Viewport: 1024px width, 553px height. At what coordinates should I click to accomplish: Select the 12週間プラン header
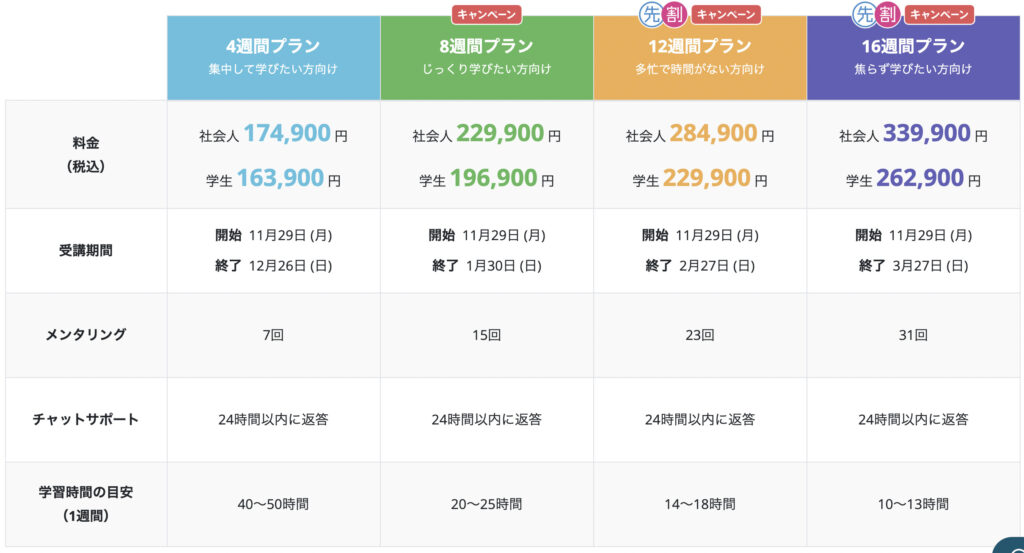pos(700,57)
